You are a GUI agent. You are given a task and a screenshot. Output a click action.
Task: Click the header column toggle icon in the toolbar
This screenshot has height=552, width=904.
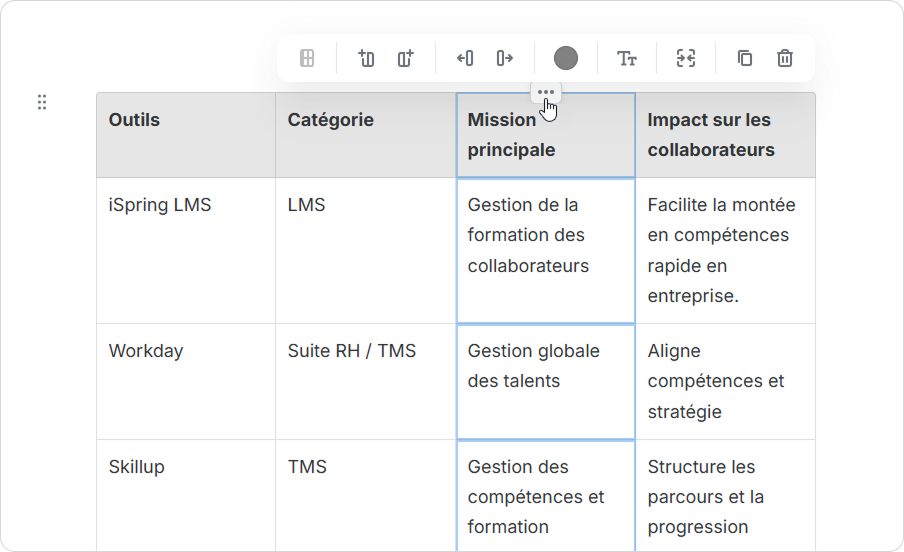pos(307,59)
